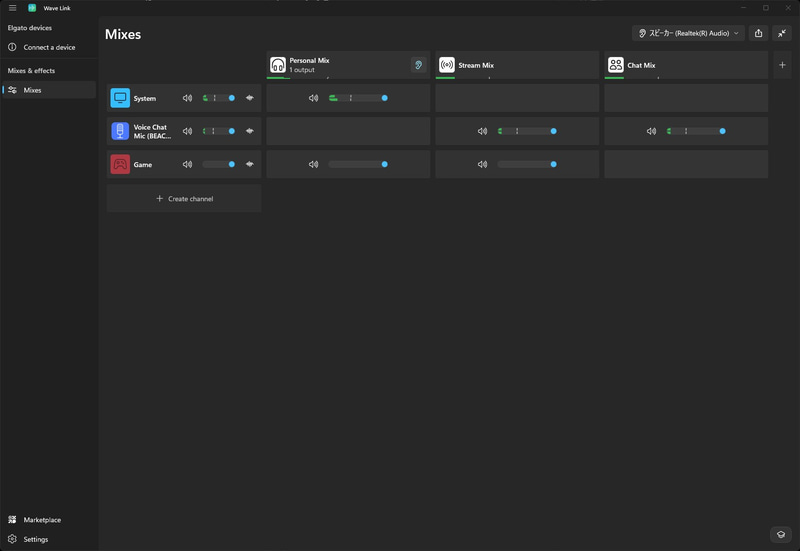Select Mixes in the sidebar
Screen dimensions: 800x551
[49, 90]
